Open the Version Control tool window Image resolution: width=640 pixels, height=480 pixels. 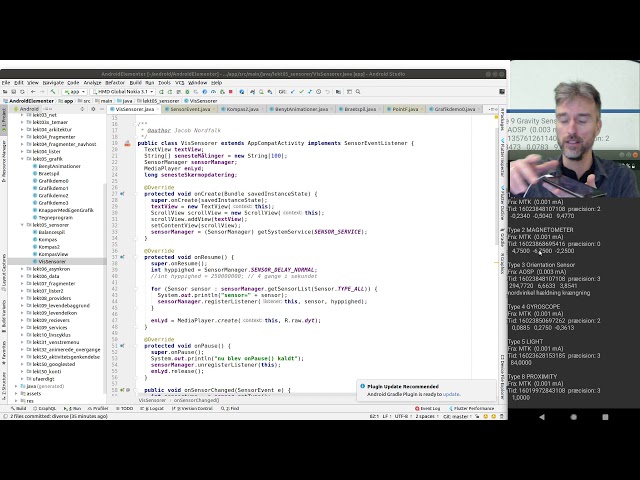coord(192,408)
